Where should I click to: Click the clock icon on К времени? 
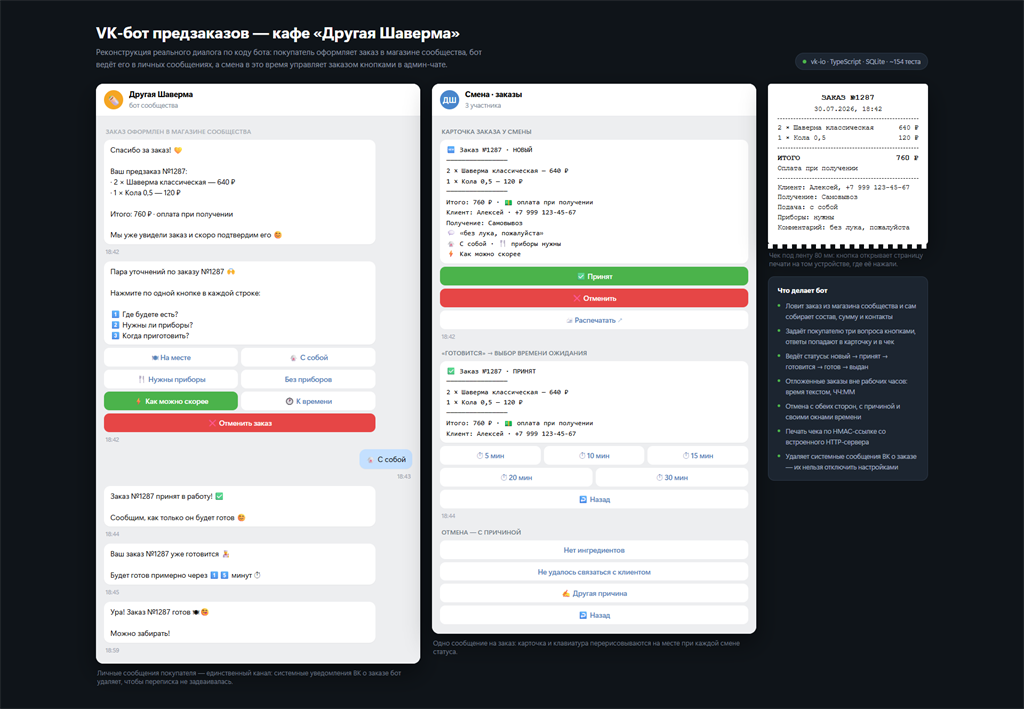(x=289, y=401)
